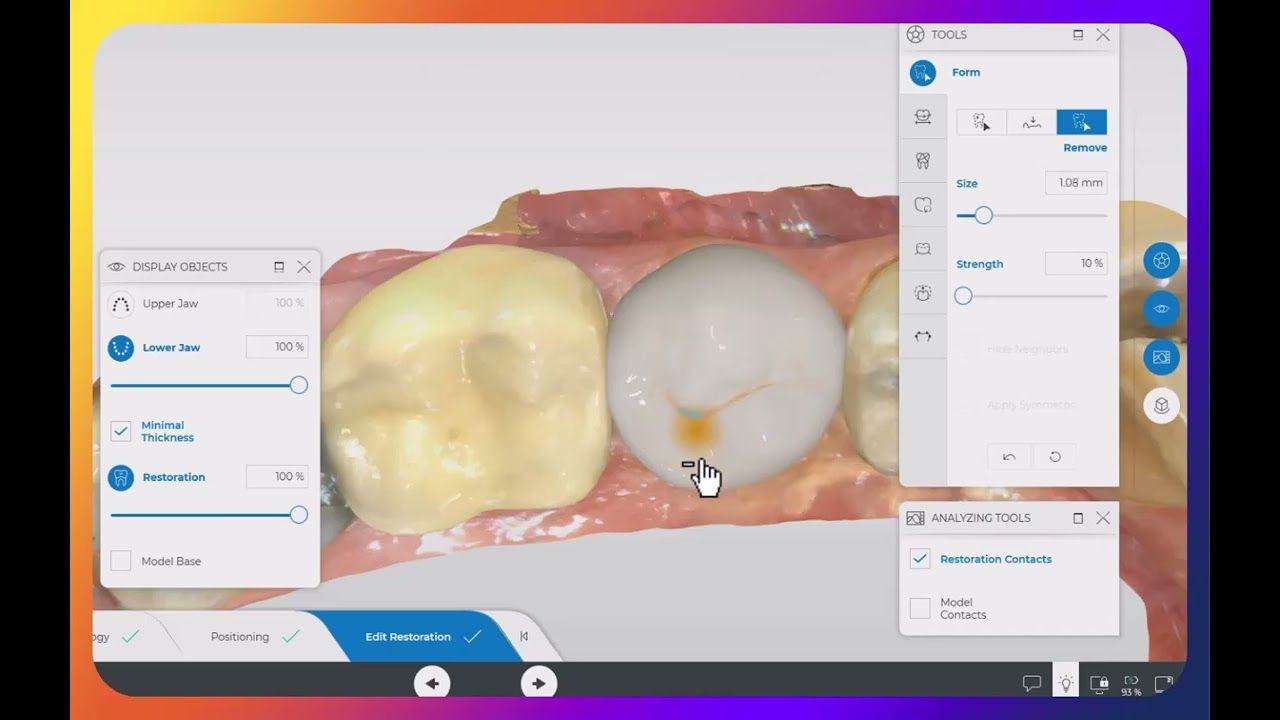This screenshot has width=1280, height=720.
Task: Open the chat bubble icon
Action: point(1031,684)
